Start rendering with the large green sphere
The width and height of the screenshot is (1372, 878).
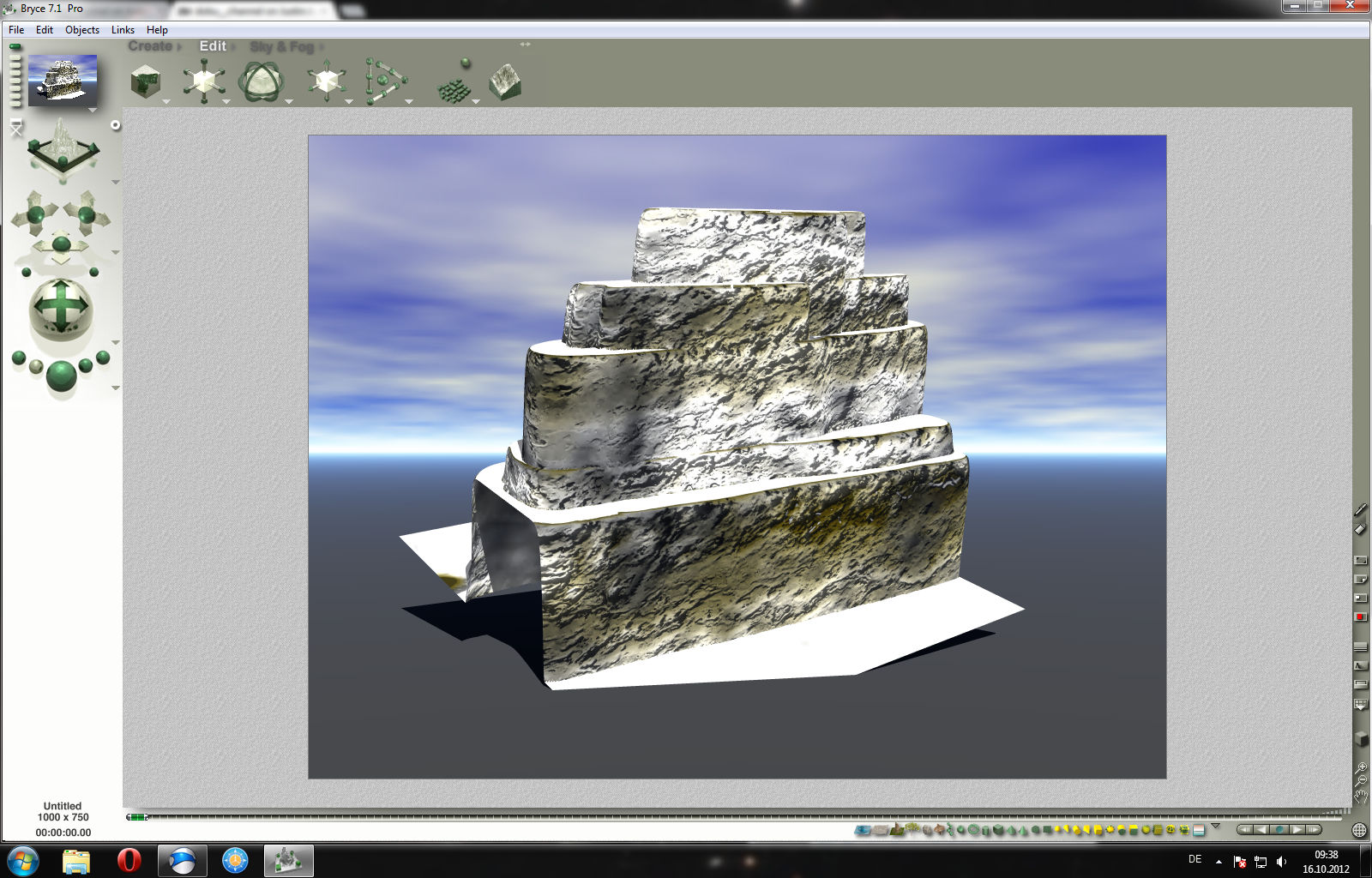[x=61, y=376]
